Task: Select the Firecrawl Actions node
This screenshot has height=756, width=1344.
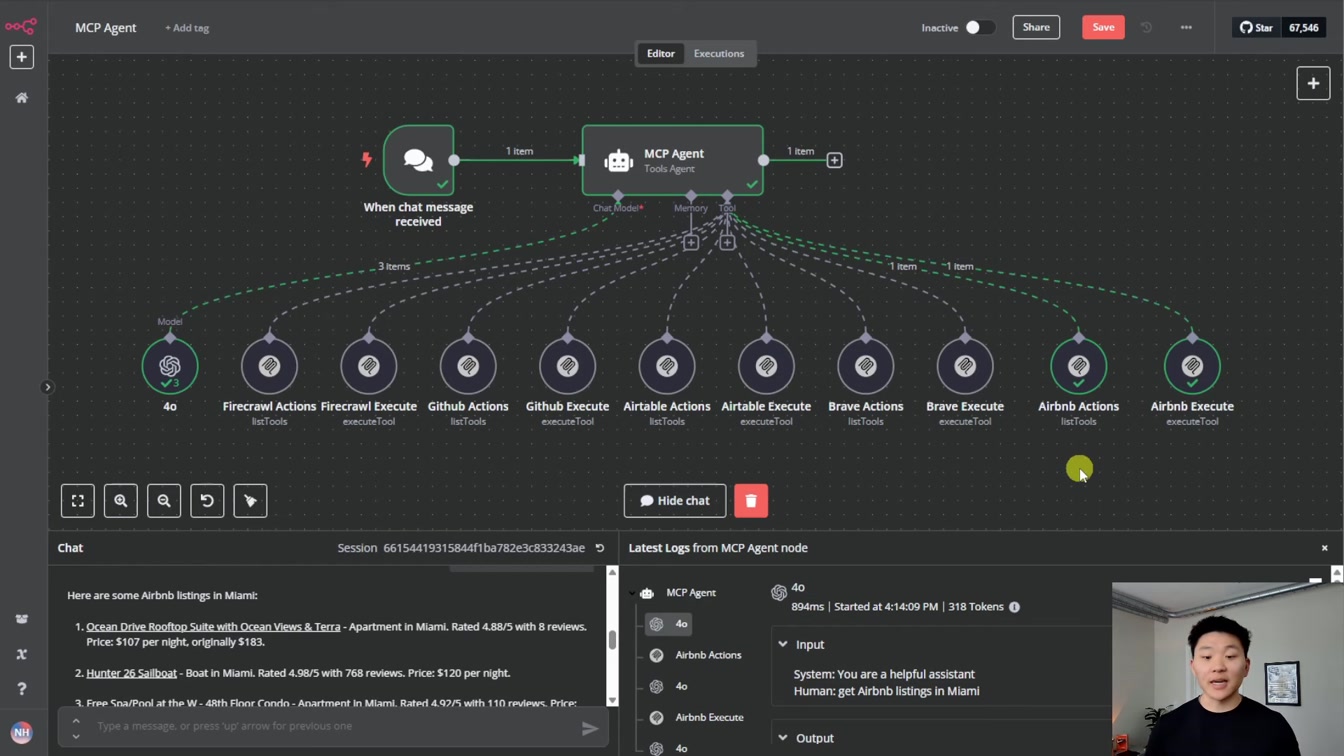Action: click(x=269, y=366)
